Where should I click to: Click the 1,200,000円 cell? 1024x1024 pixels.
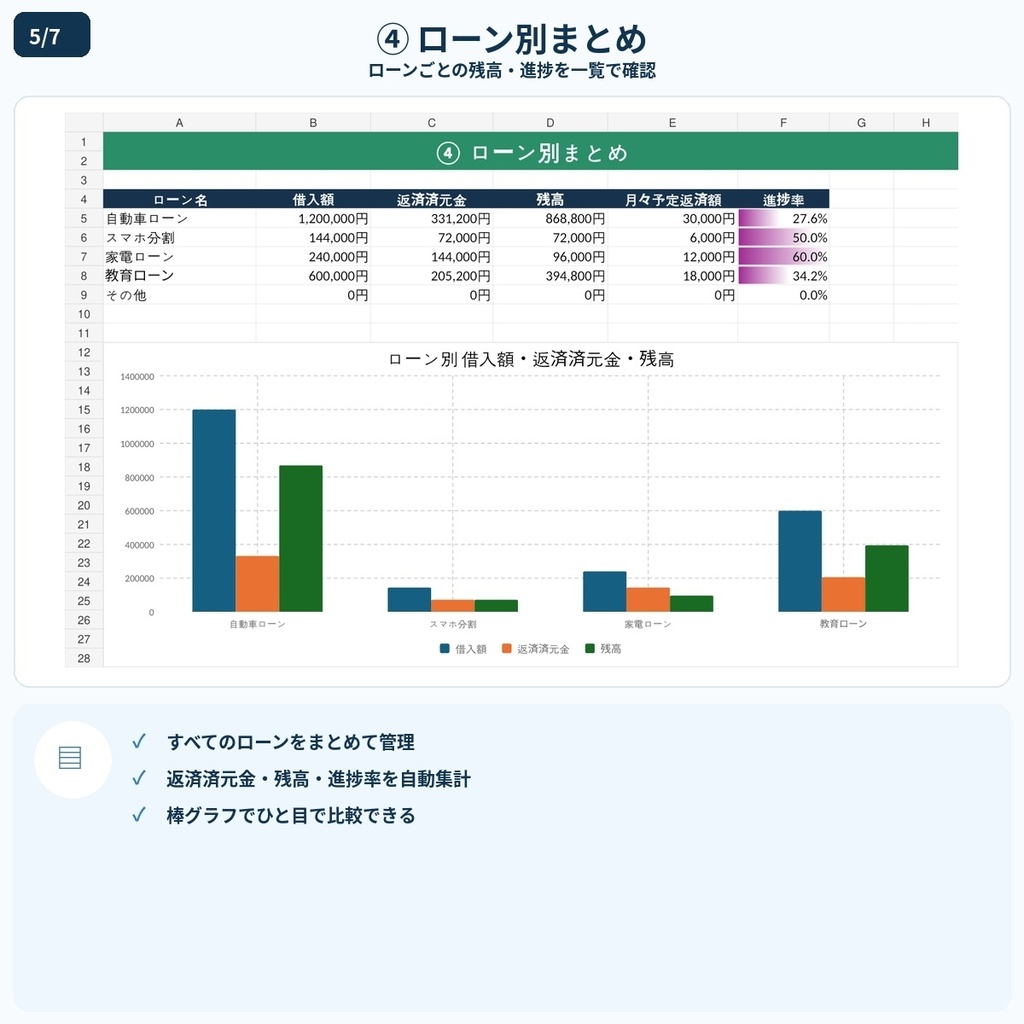coord(313,218)
